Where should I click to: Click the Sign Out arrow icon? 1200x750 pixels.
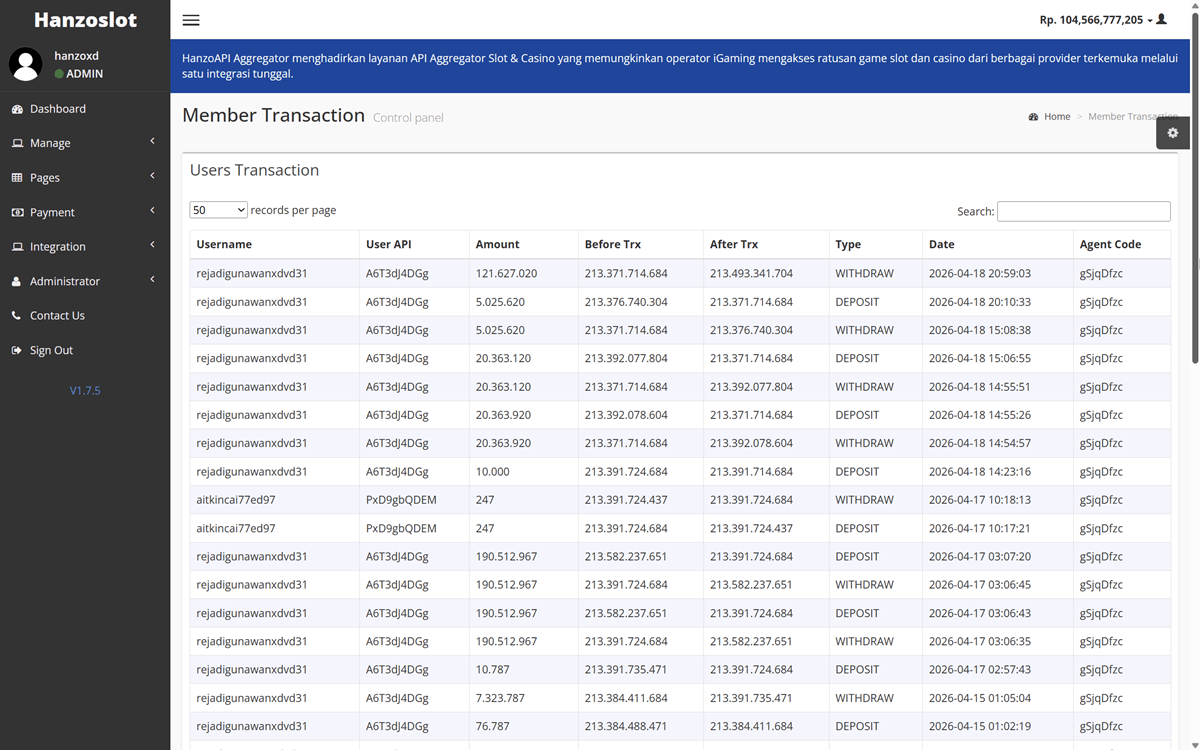pyautogui.click(x=17, y=350)
